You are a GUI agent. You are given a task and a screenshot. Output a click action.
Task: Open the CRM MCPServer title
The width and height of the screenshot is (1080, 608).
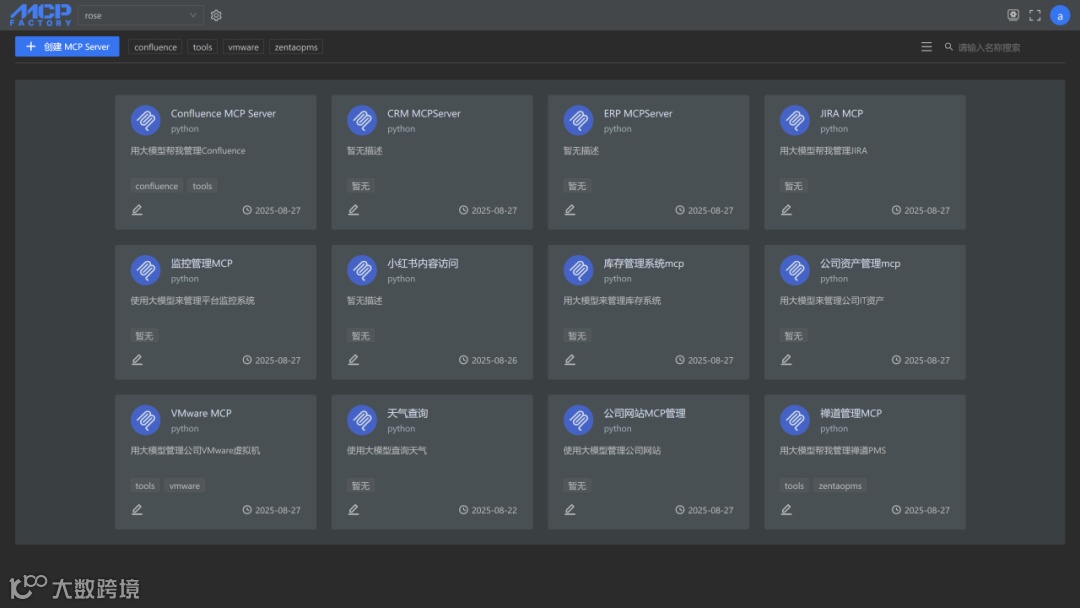click(424, 114)
